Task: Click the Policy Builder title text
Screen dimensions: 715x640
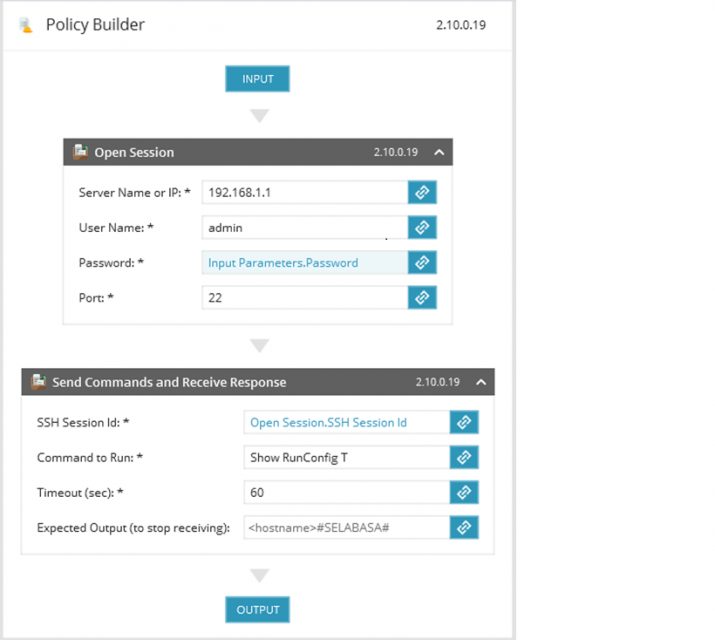Action: [x=95, y=25]
